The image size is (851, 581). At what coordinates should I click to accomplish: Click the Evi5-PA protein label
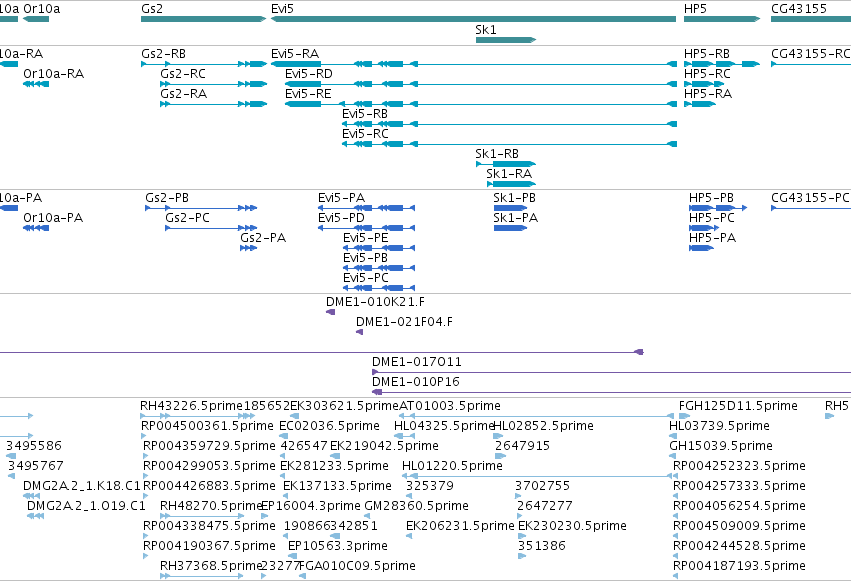point(341,198)
